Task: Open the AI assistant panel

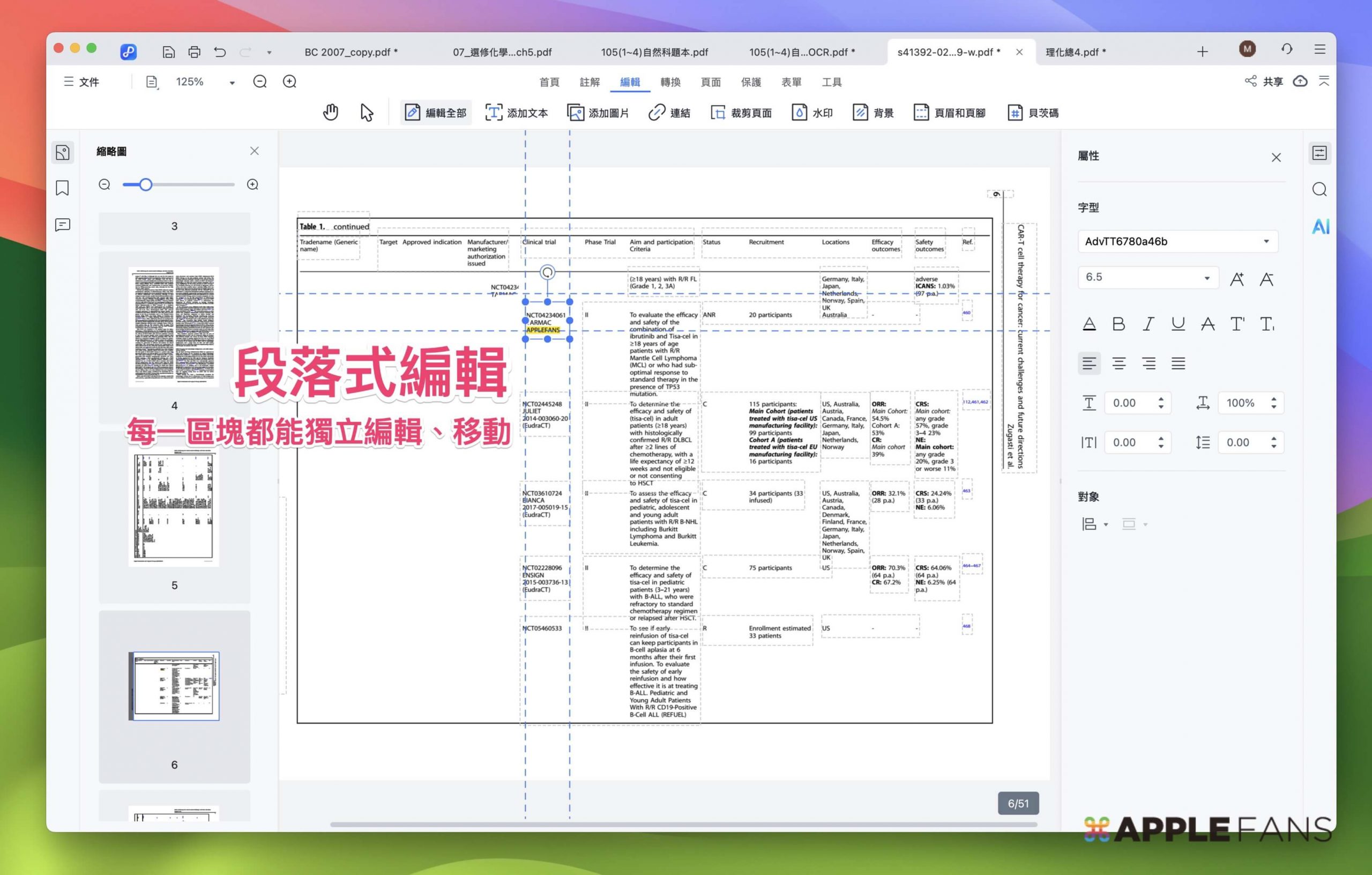Action: click(1320, 226)
